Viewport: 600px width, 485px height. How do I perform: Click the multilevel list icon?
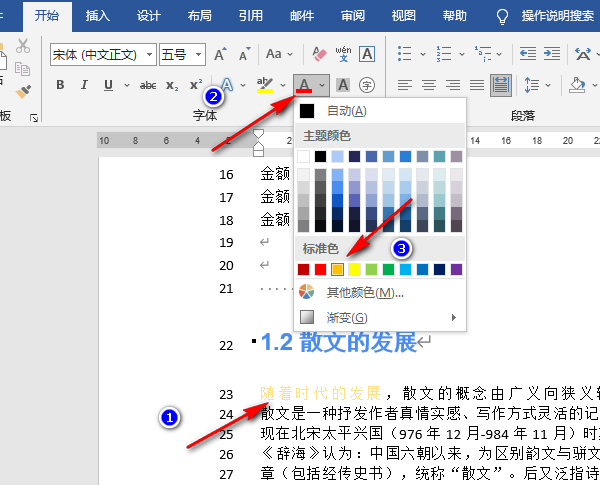pyautogui.click(x=483, y=54)
